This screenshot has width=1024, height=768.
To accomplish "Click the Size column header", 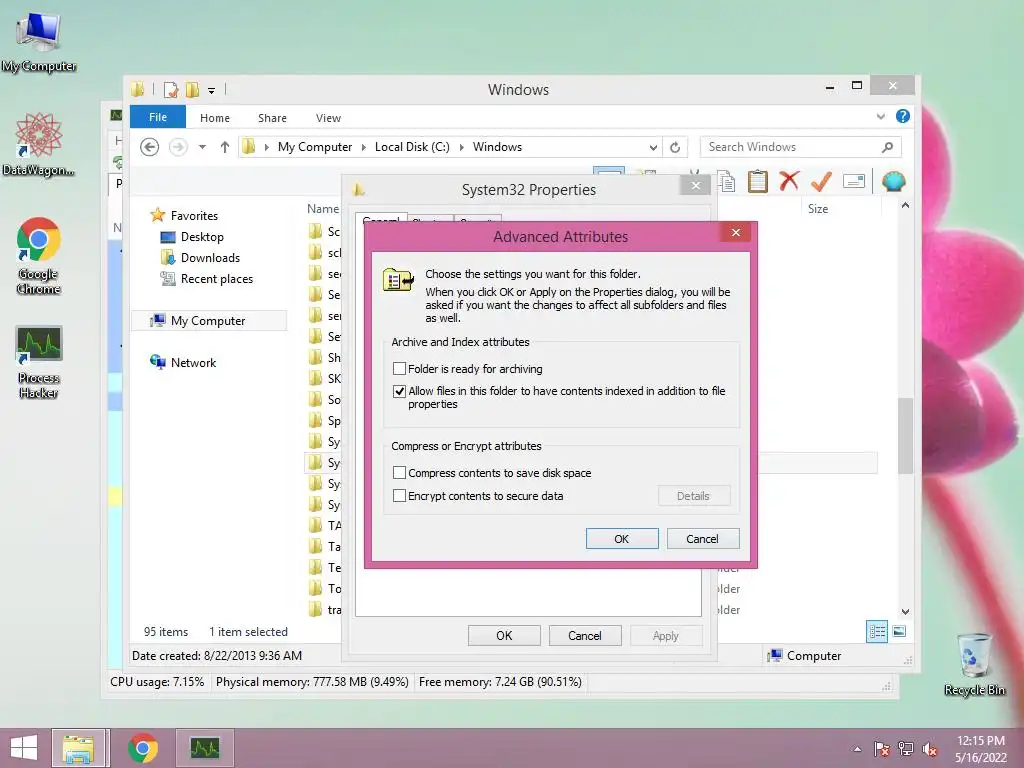I will (x=818, y=209).
